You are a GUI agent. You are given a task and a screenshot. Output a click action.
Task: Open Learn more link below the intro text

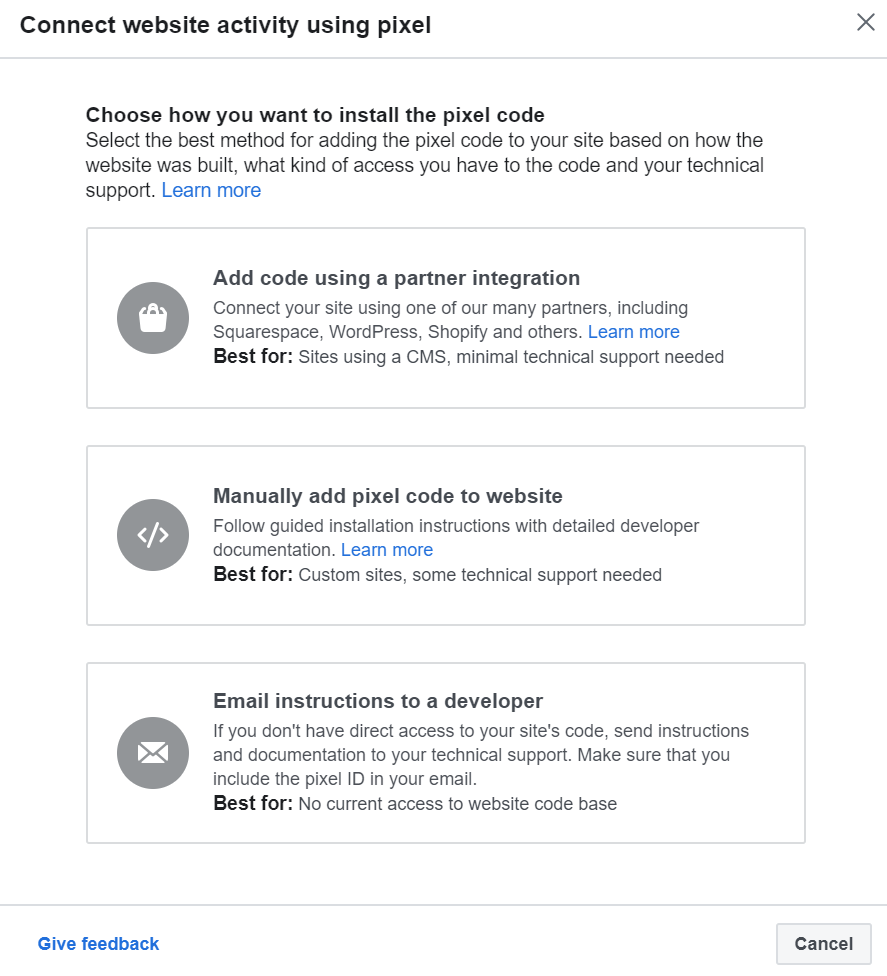[x=211, y=190]
